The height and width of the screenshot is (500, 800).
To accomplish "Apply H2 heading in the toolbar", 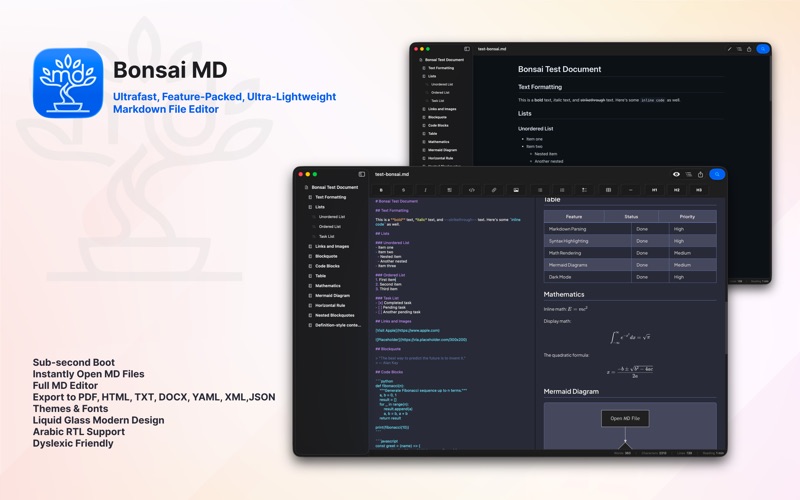I will pos(677,190).
